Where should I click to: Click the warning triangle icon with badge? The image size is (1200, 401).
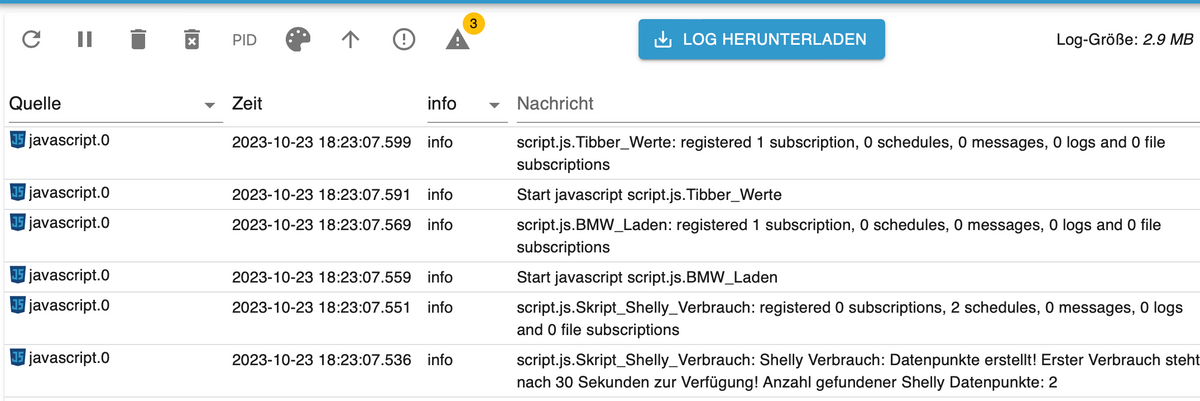(x=457, y=40)
